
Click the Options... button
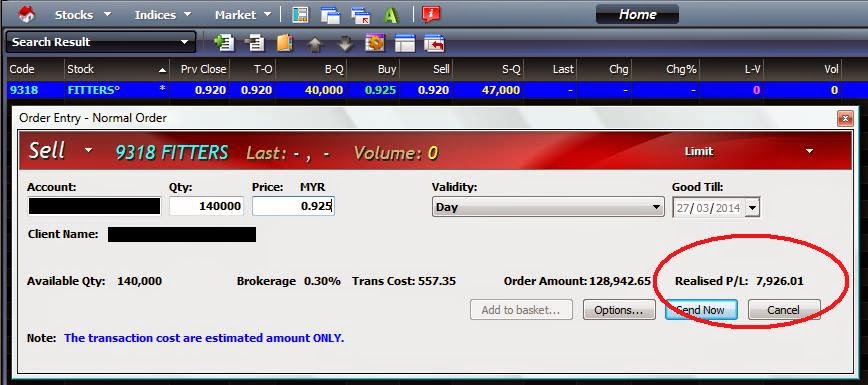pos(619,310)
